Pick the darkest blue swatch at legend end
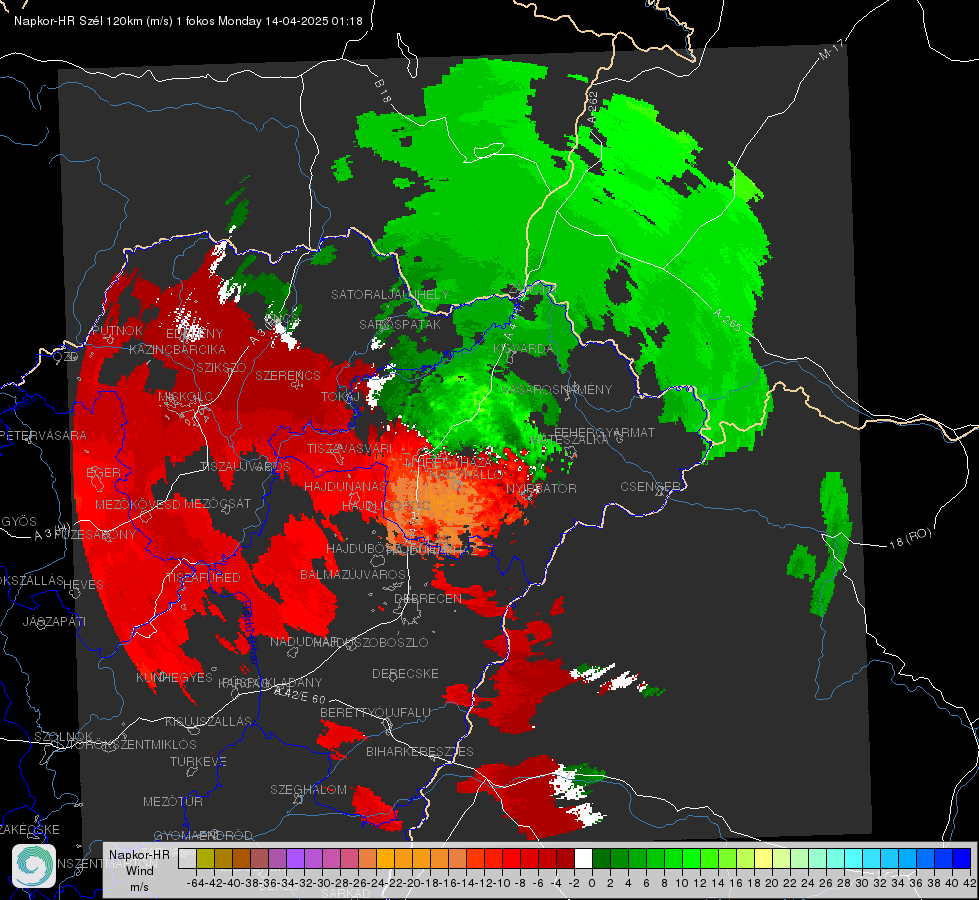The height and width of the screenshot is (900, 979). tap(962, 858)
